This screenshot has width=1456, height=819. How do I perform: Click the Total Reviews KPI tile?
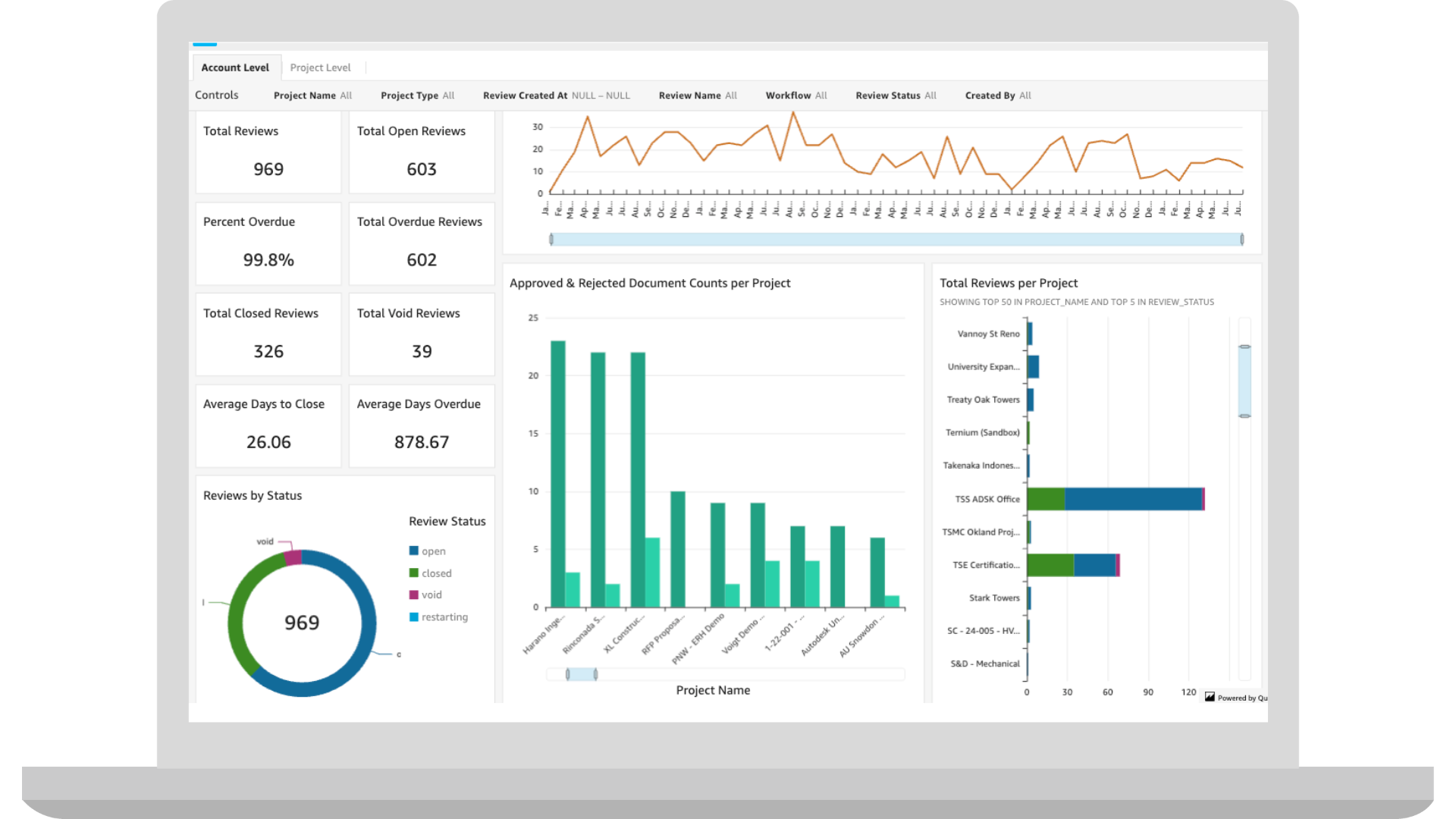coord(267,152)
